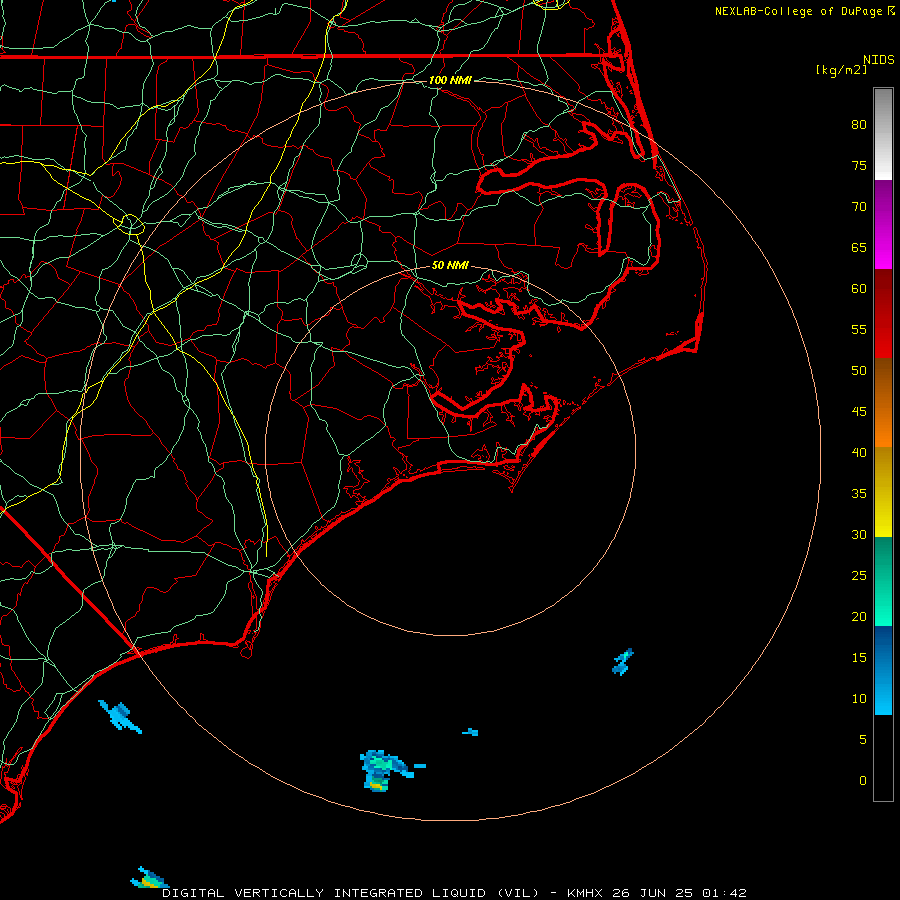Viewport: 900px width, 900px height.
Task: Click the 80 value on the scale
Action: (x=859, y=125)
